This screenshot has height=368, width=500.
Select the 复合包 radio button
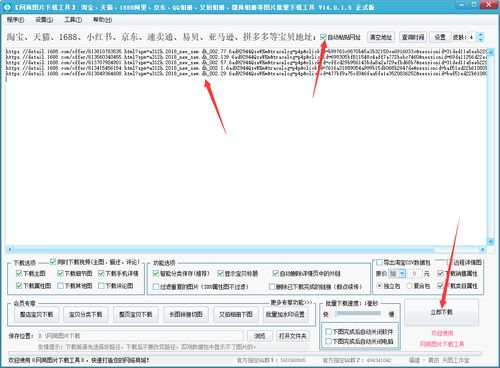(x=409, y=286)
